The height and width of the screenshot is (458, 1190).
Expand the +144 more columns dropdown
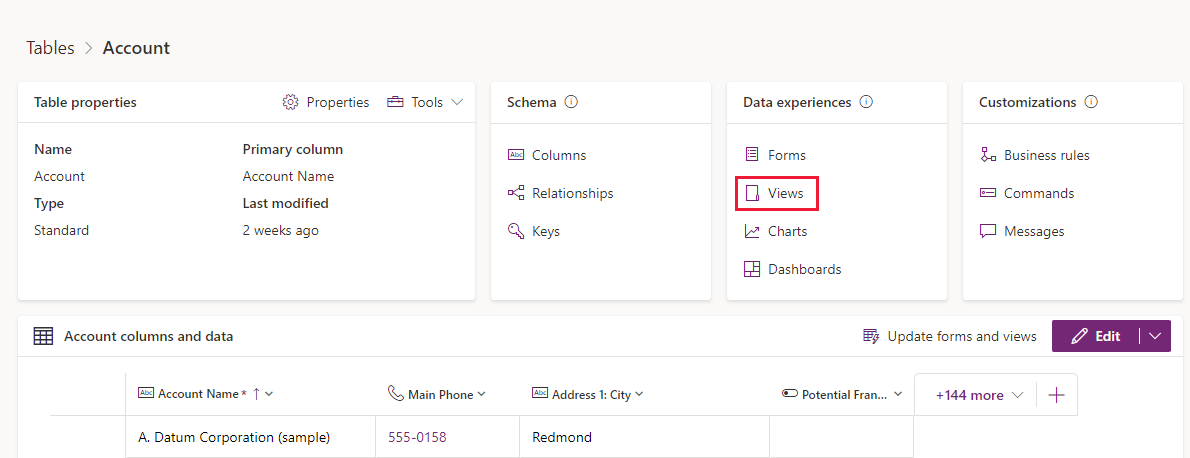tap(979, 395)
